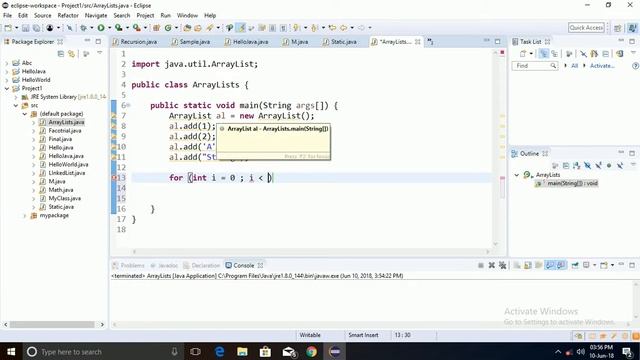Toggle Categorized view in Task List toolbar
This screenshot has height=360, width=640.
tap(544, 53)
